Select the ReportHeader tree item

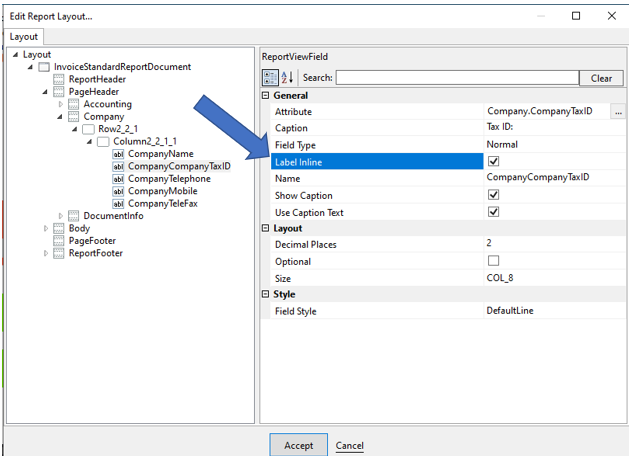97,79
